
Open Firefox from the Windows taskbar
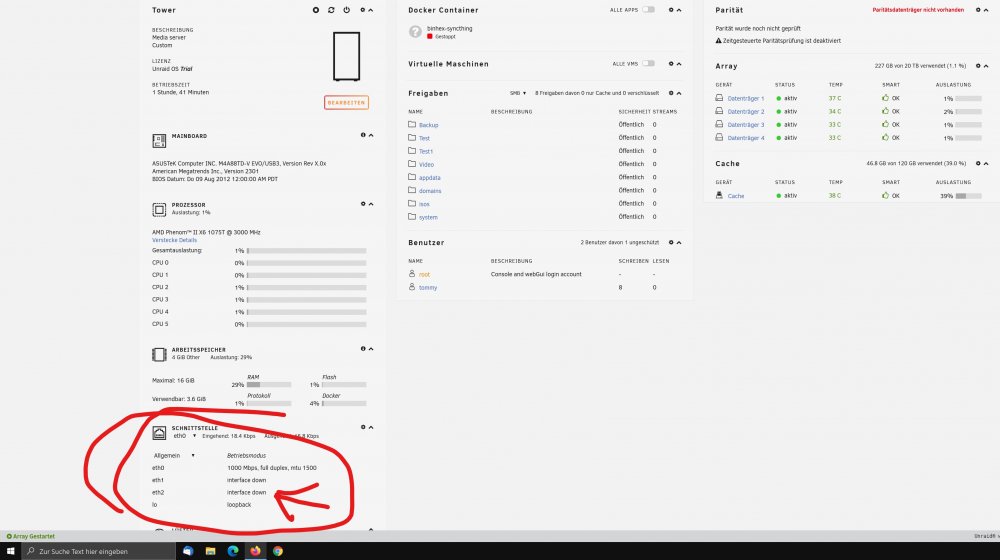pos(255,551)
